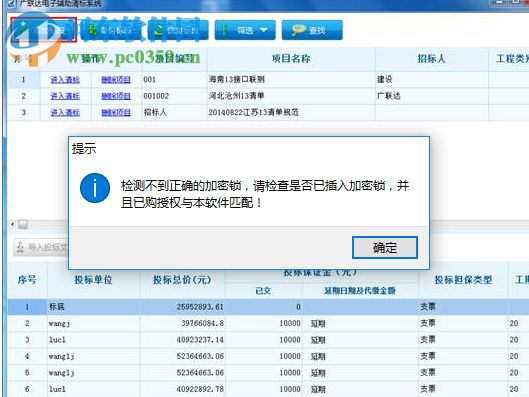Click the 查找 search toolbar button
This screenshot has height=397, width=529.
(x=312, y=30)
